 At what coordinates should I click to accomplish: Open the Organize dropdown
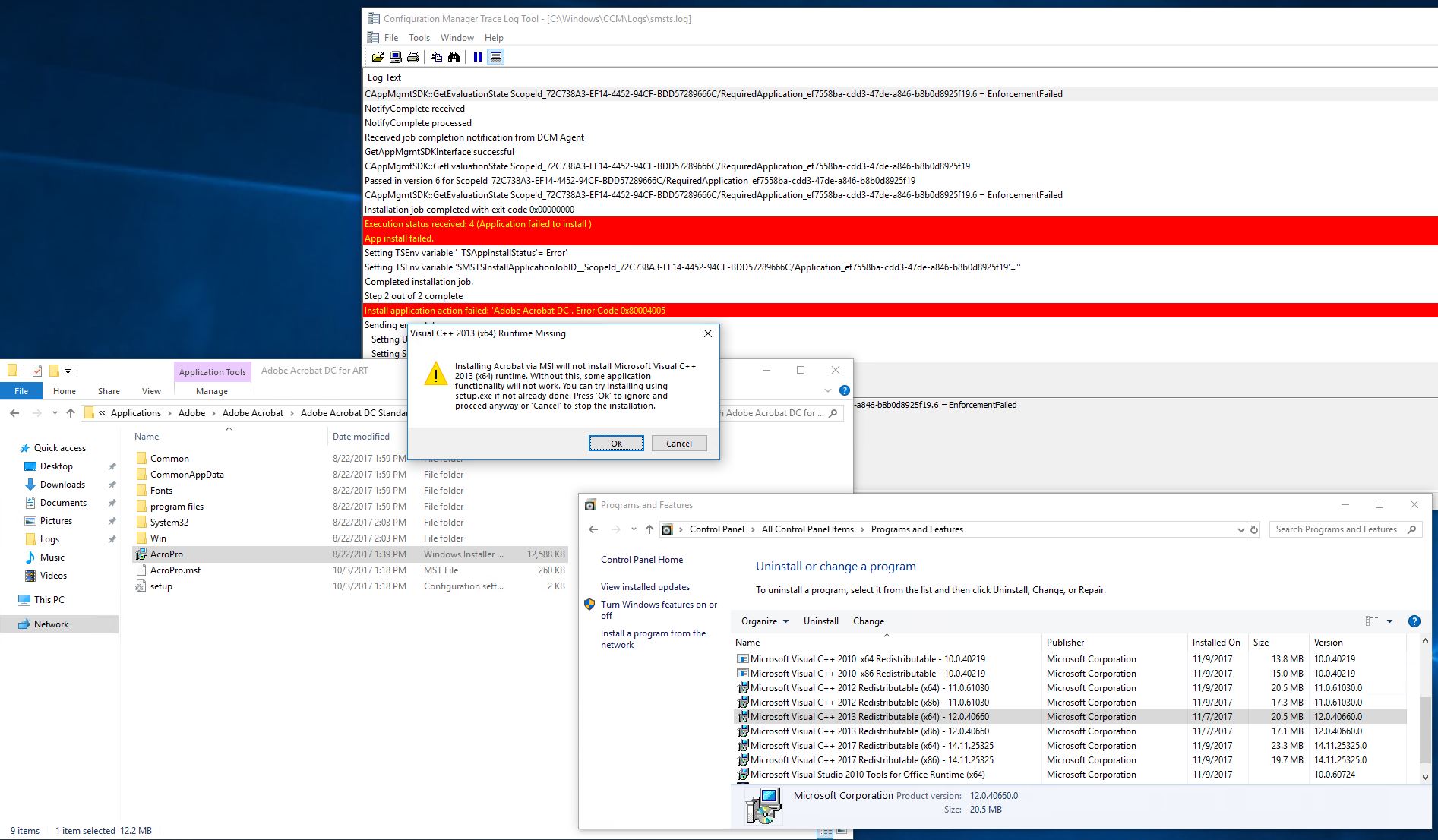pos(763,621)
